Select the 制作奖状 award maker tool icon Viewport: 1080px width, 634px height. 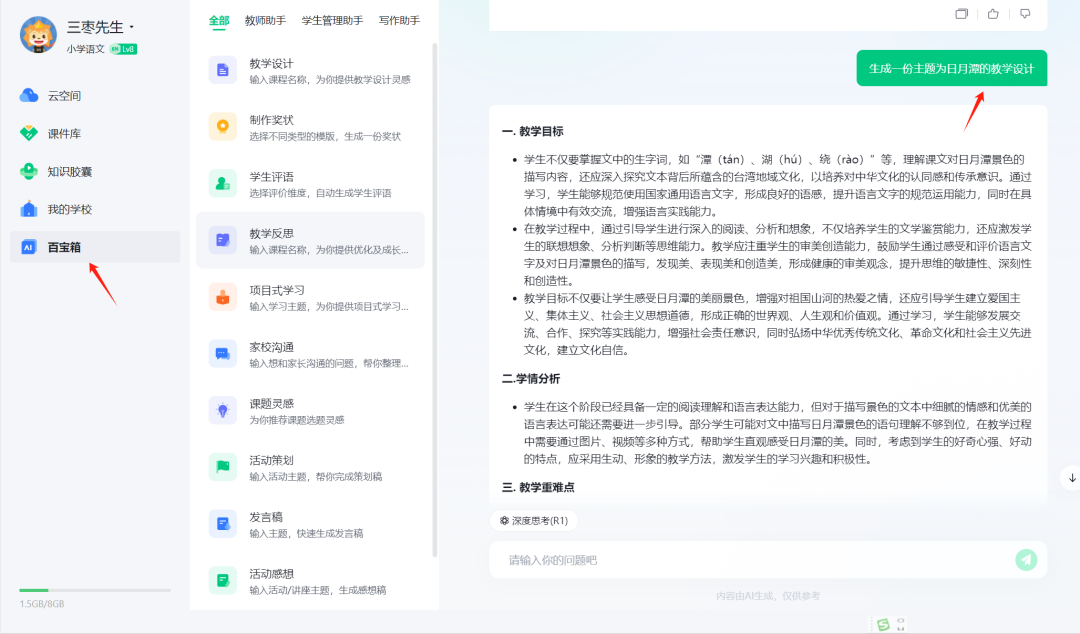[222, 126]
